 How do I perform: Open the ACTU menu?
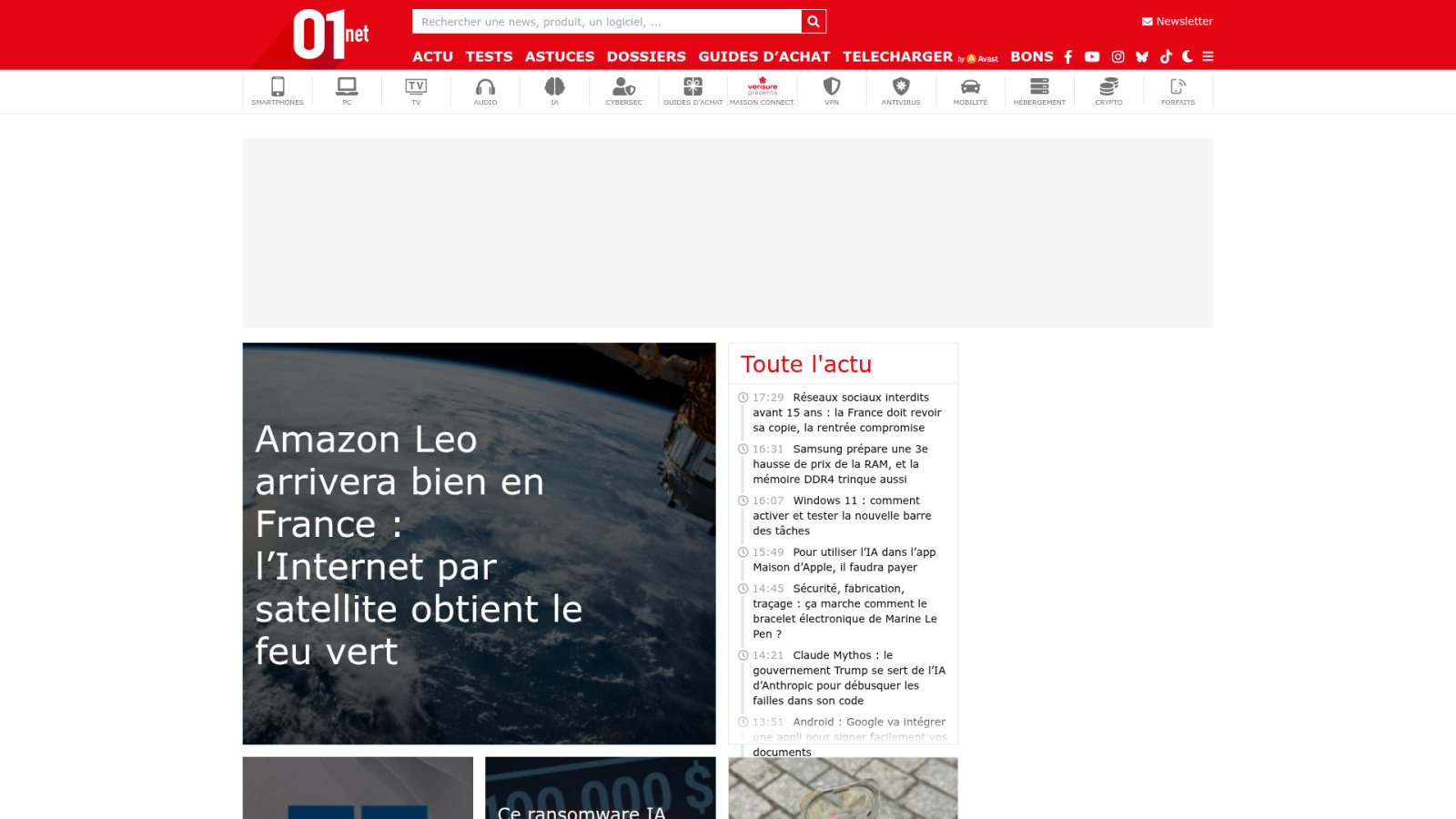tap(432, 56)
